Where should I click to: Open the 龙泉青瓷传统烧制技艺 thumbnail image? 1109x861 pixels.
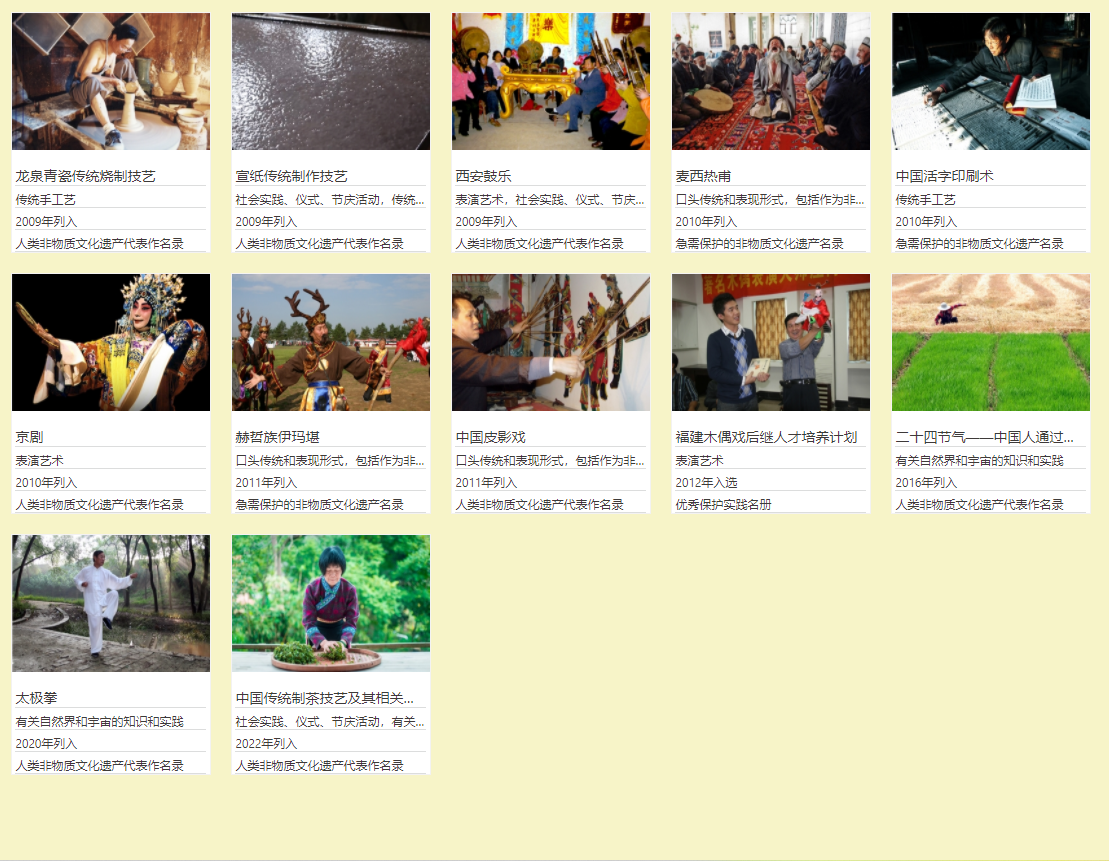point(111,81)
